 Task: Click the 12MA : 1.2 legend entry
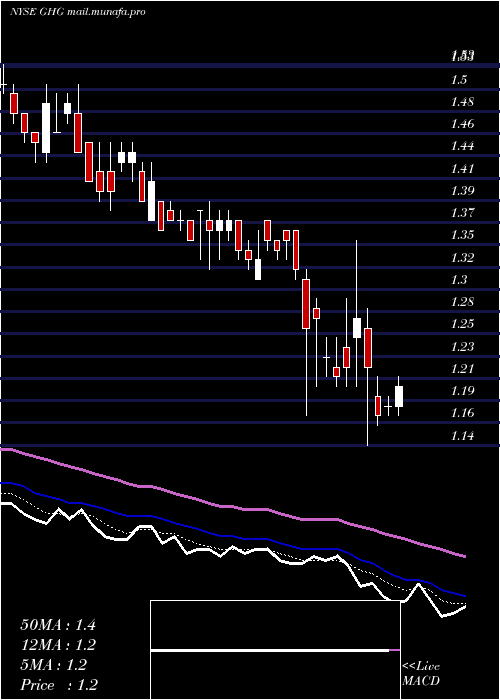(58, 645)
